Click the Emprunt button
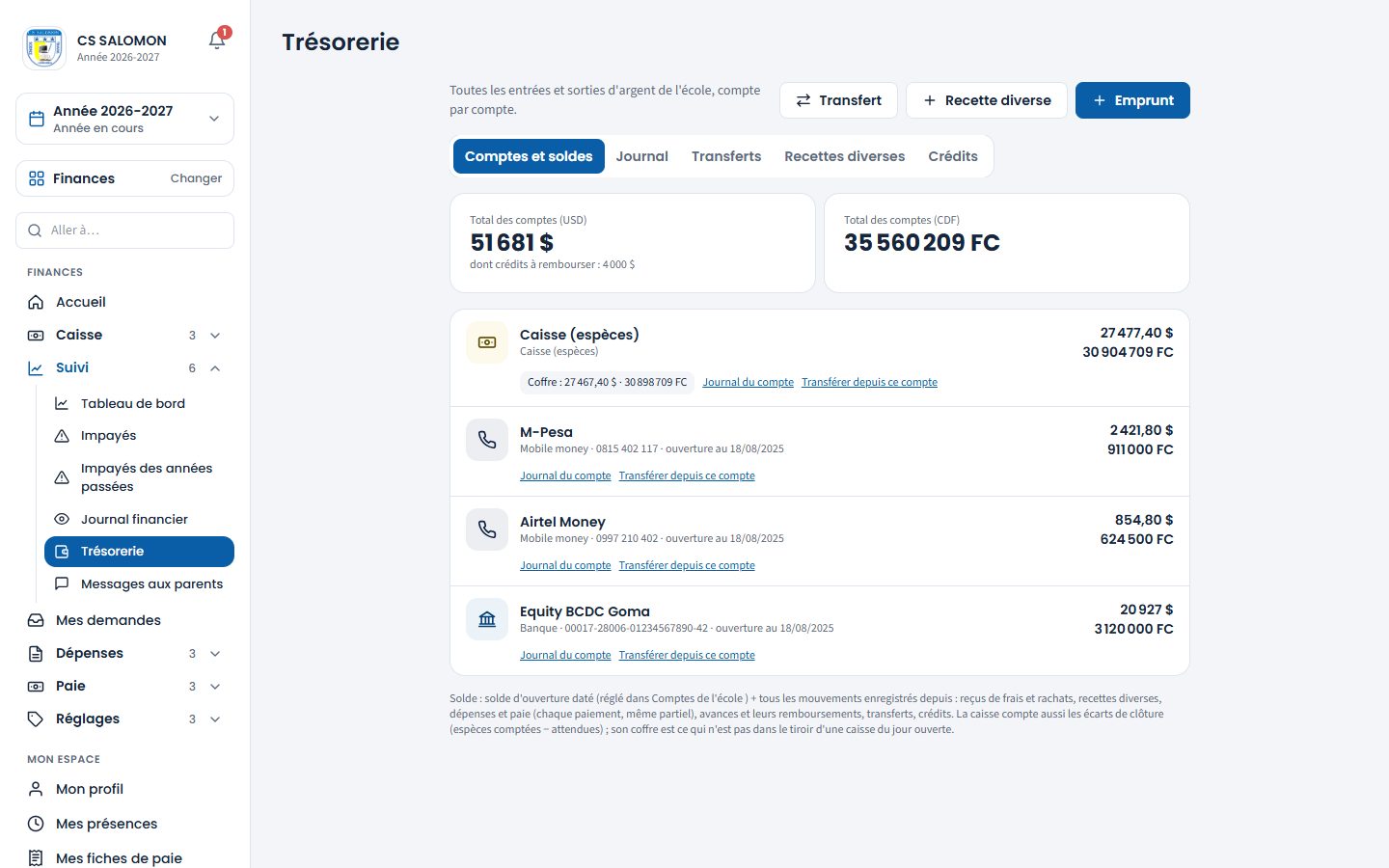 click(1132, 100)
